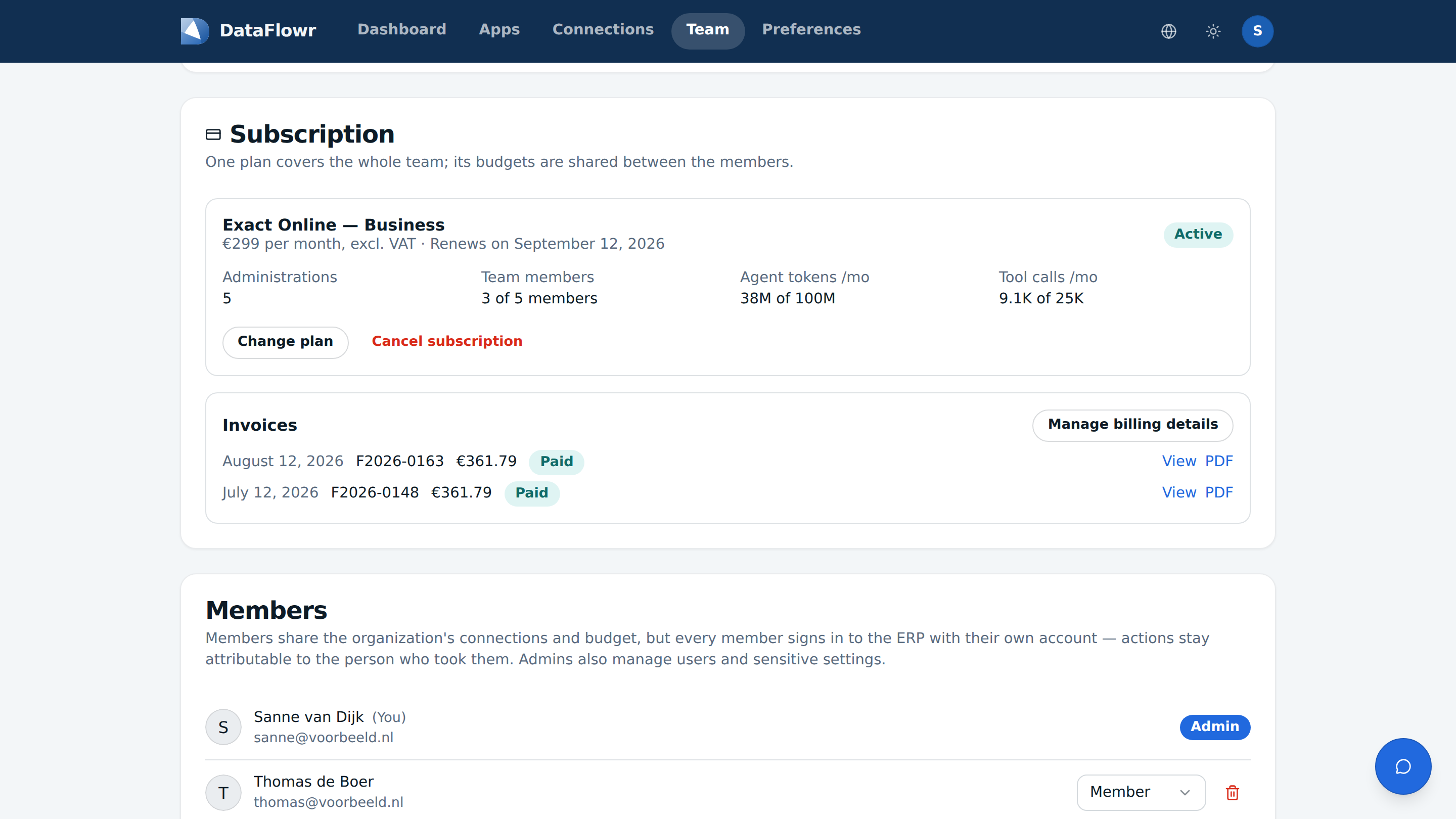Download PDF for invoice F2026-0163
Viewport: 1456px width, 819px height.
[1218, 461]
